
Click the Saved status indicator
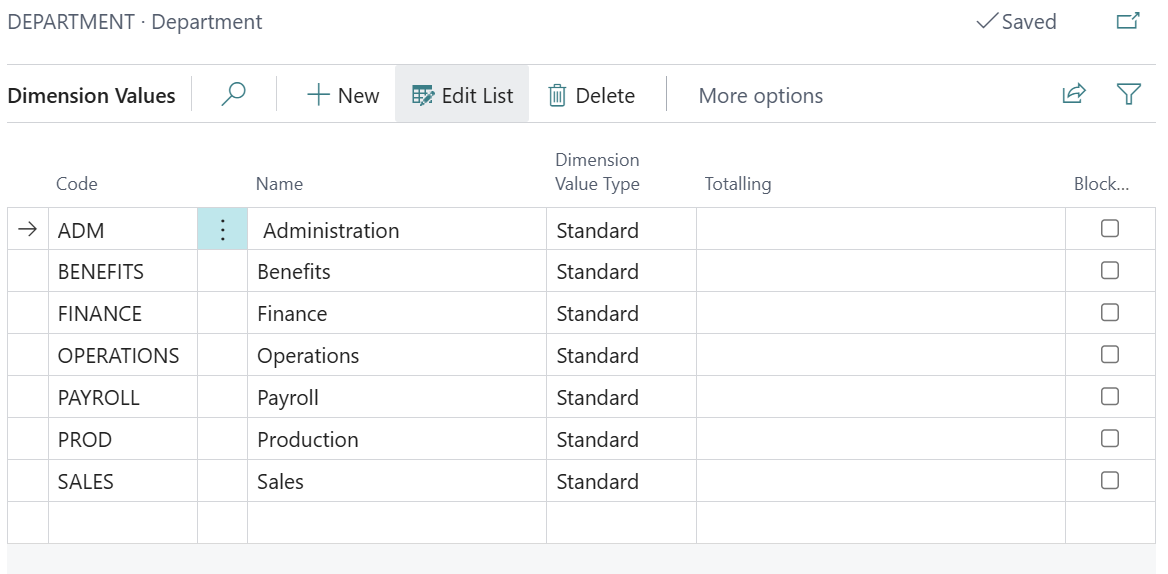tap(1016, 22)
